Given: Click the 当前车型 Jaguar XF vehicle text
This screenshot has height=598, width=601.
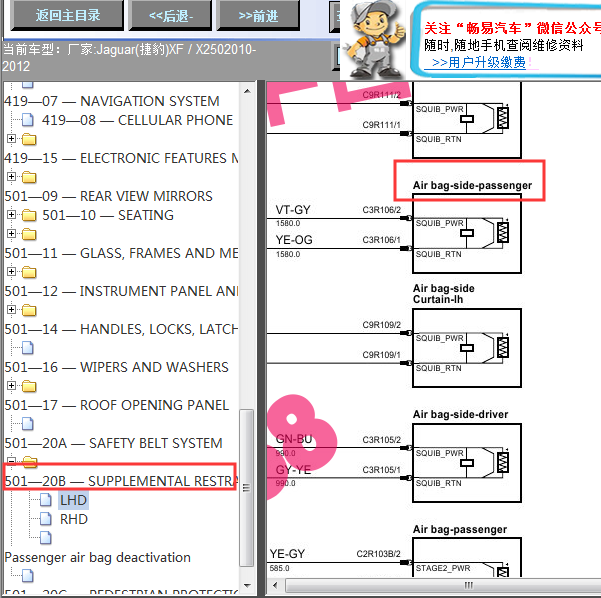Looking at the screenshot, I should [x=129, y=58].
